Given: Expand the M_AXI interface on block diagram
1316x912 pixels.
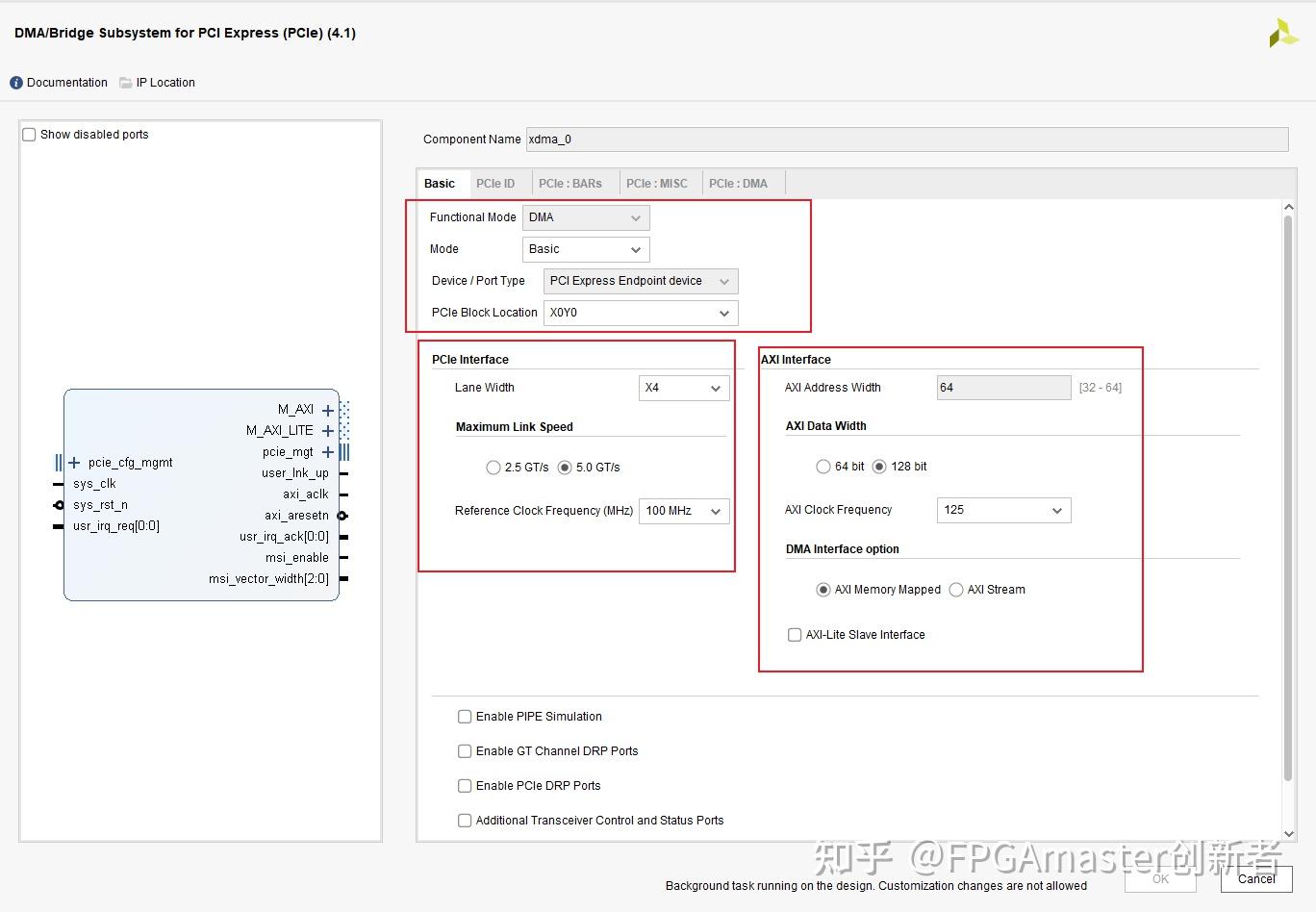Looking at the screenshot, I should (x=328, y=409).
